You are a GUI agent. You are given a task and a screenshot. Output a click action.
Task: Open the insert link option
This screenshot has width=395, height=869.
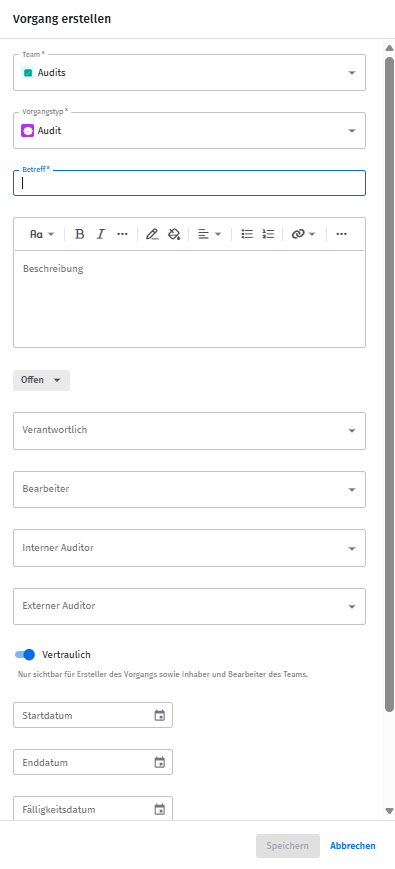(303, 234)
